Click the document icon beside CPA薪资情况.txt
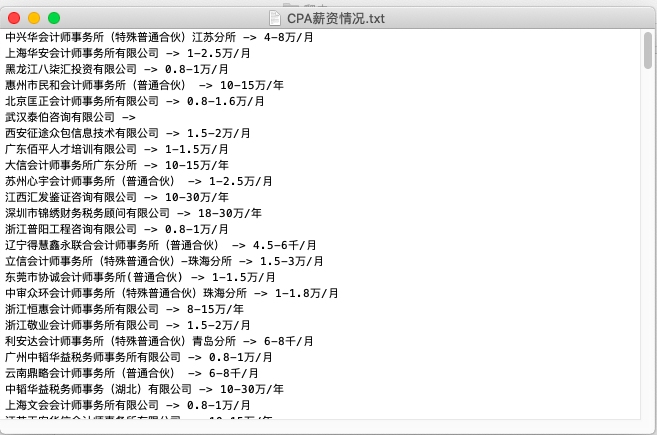Screen dimensions: 657x435 (x=274, y=18)
